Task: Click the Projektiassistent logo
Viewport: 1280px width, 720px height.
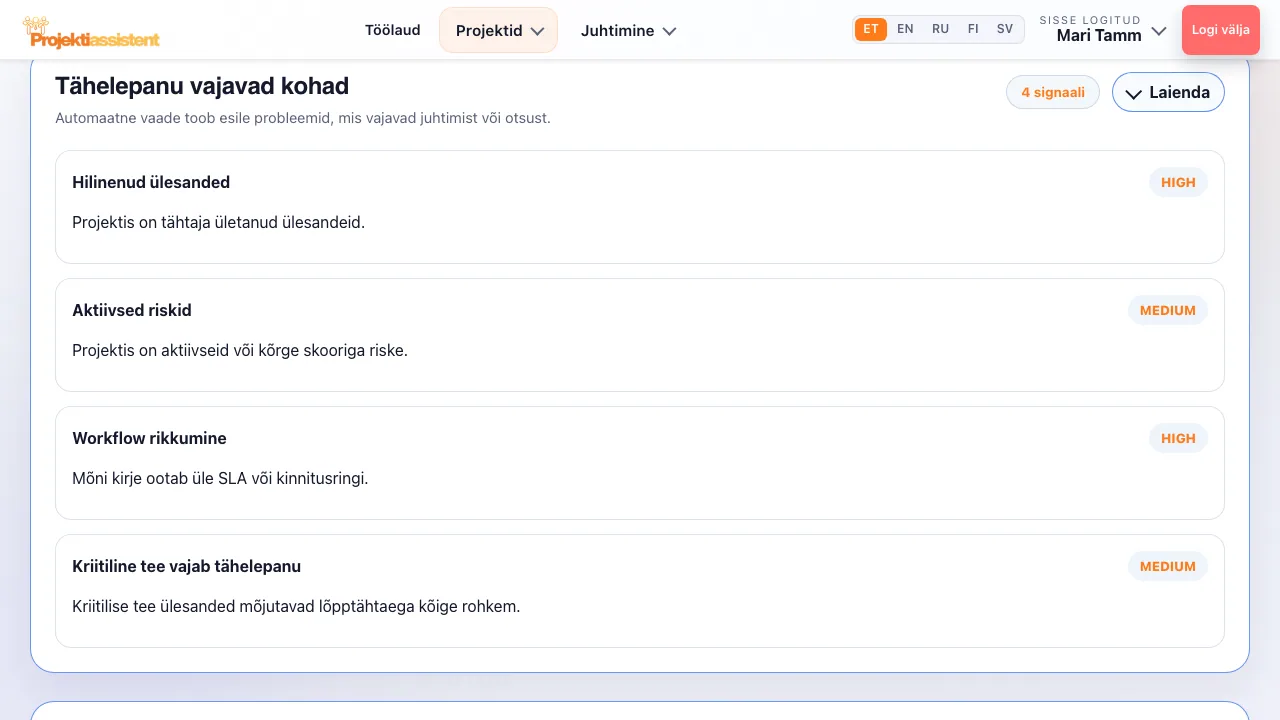Action: (x=91, y=31)
